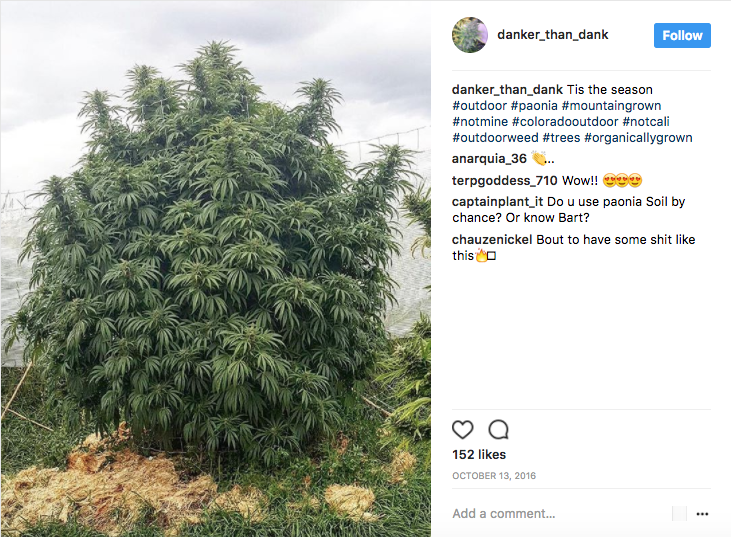Viewport: 731px width, 537px height.
Task: Open danker_than_dank profile avatar
Action: pos(469,35)
